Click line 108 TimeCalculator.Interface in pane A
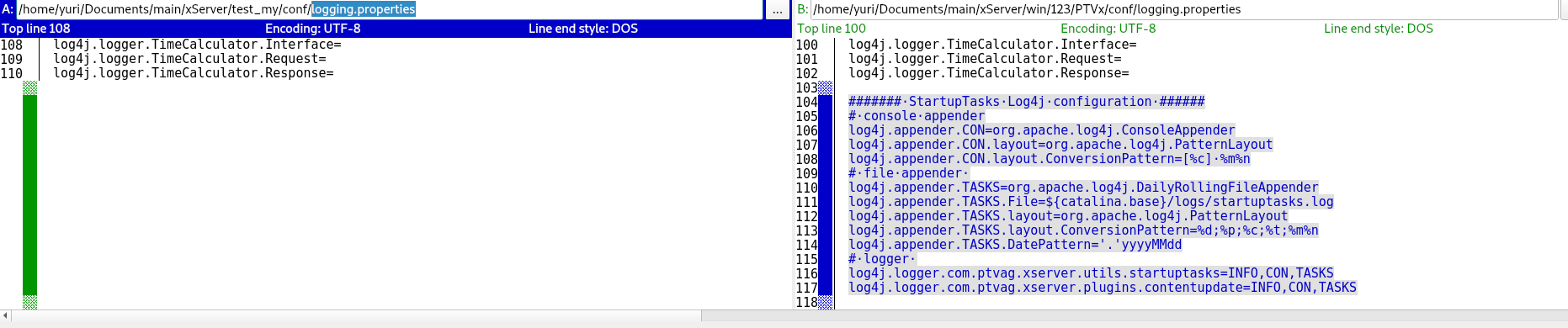This screenshot has height=328, width=1568. tap(197, 45)
